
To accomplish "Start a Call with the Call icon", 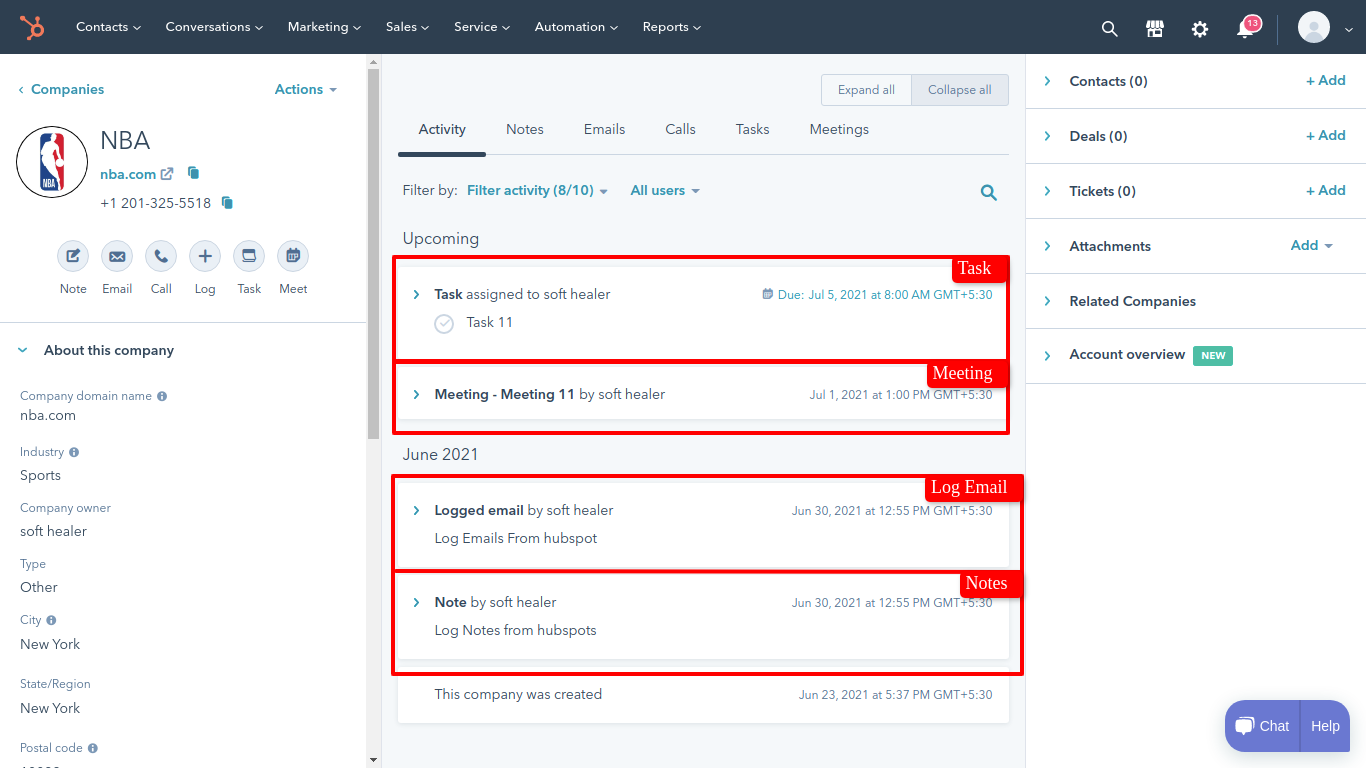I will pos(161,257).
